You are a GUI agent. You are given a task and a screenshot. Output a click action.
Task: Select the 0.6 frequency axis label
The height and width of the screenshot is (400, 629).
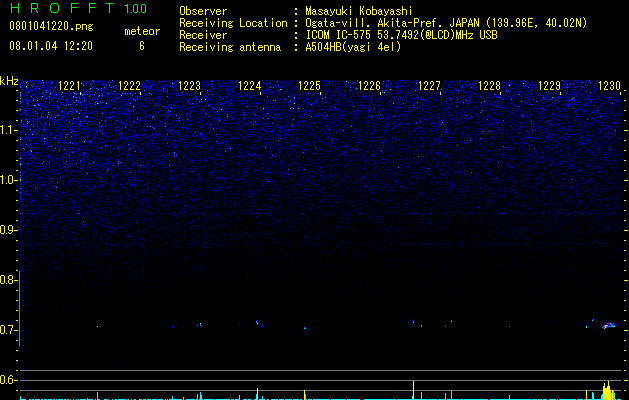pyautogui.click(x=9, y=380)
